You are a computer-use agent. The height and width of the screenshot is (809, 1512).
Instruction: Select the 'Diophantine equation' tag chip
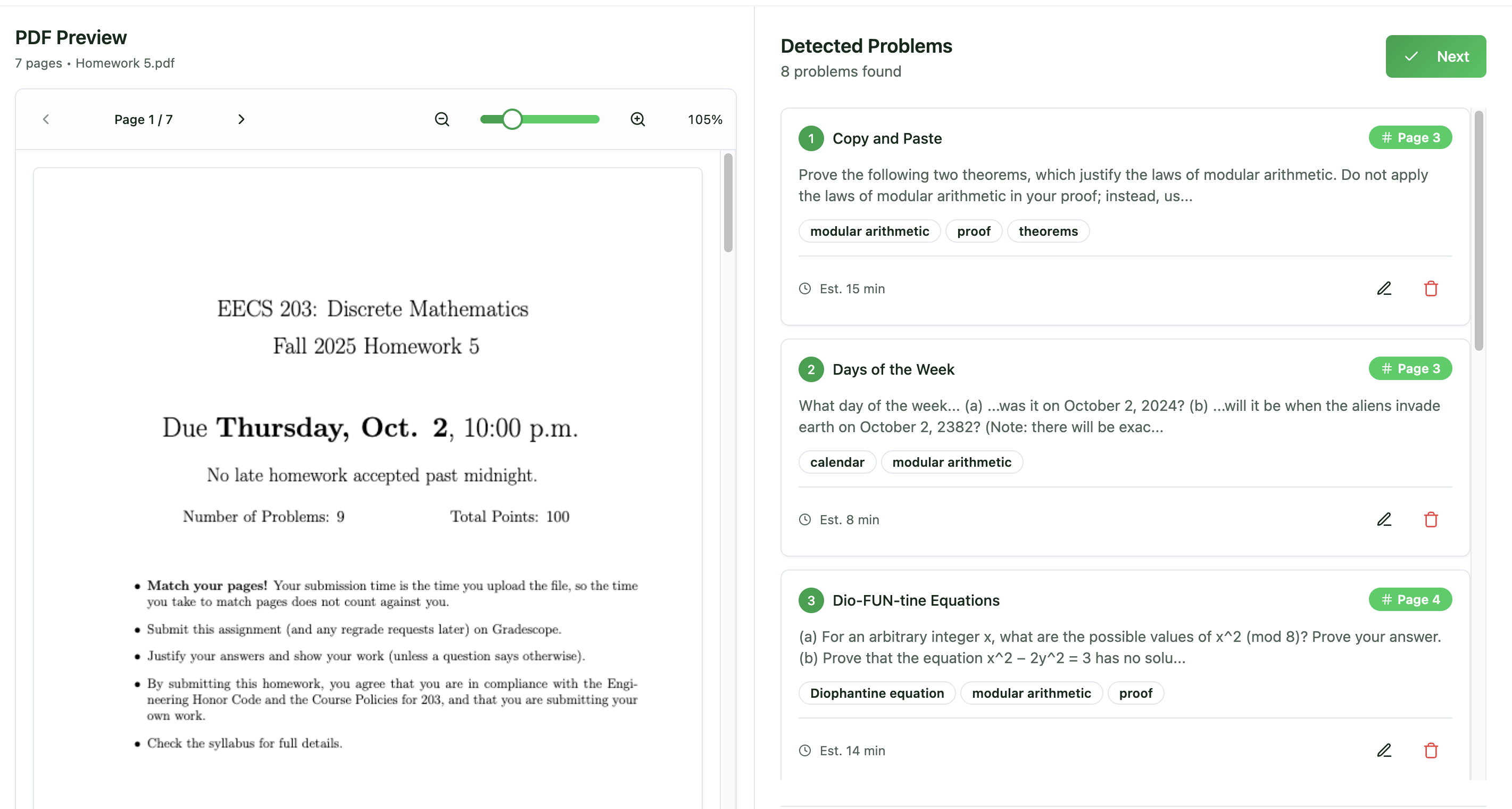point(876,693)
